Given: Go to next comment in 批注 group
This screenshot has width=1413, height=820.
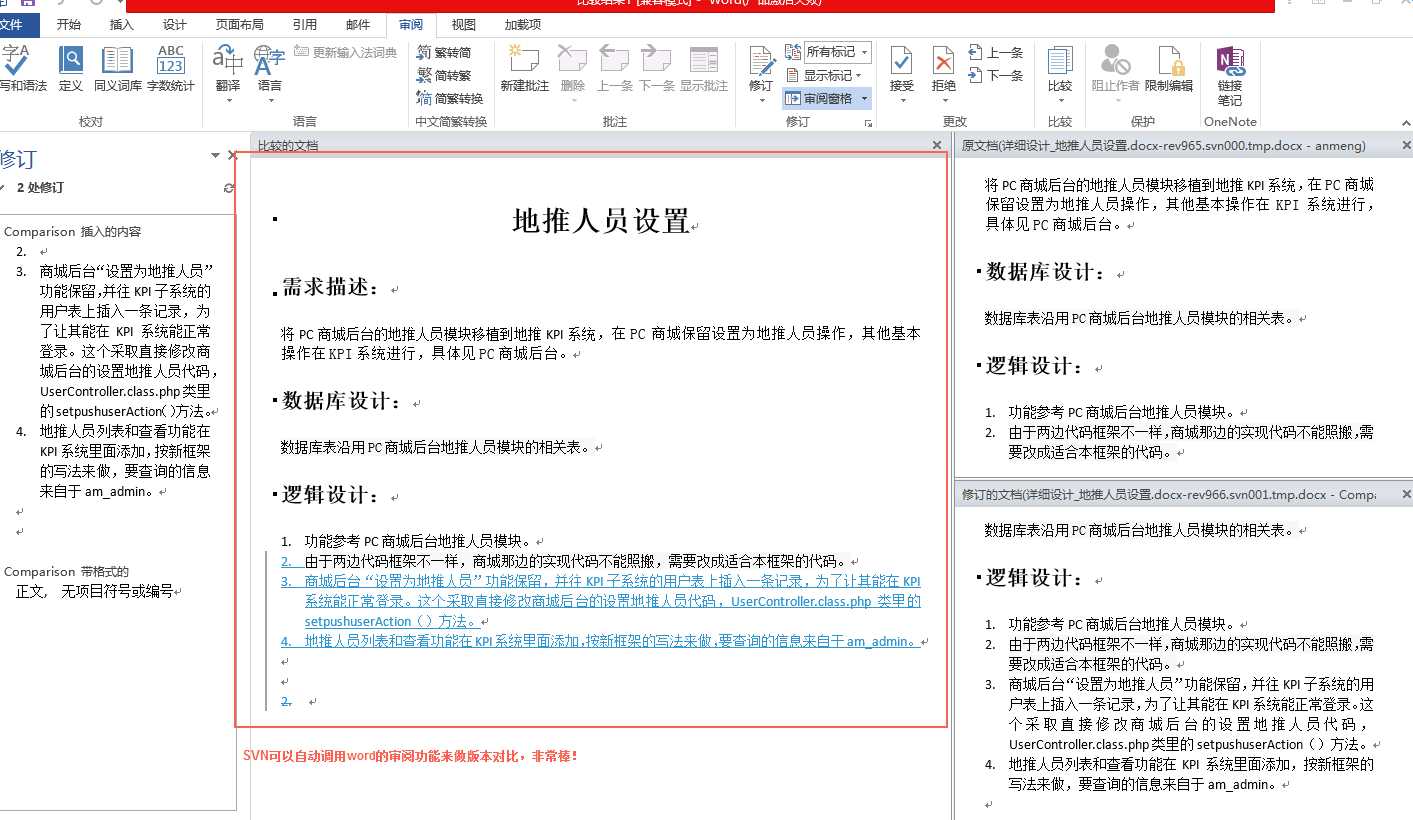Looking at the screenshot, I should coord(657,69).
